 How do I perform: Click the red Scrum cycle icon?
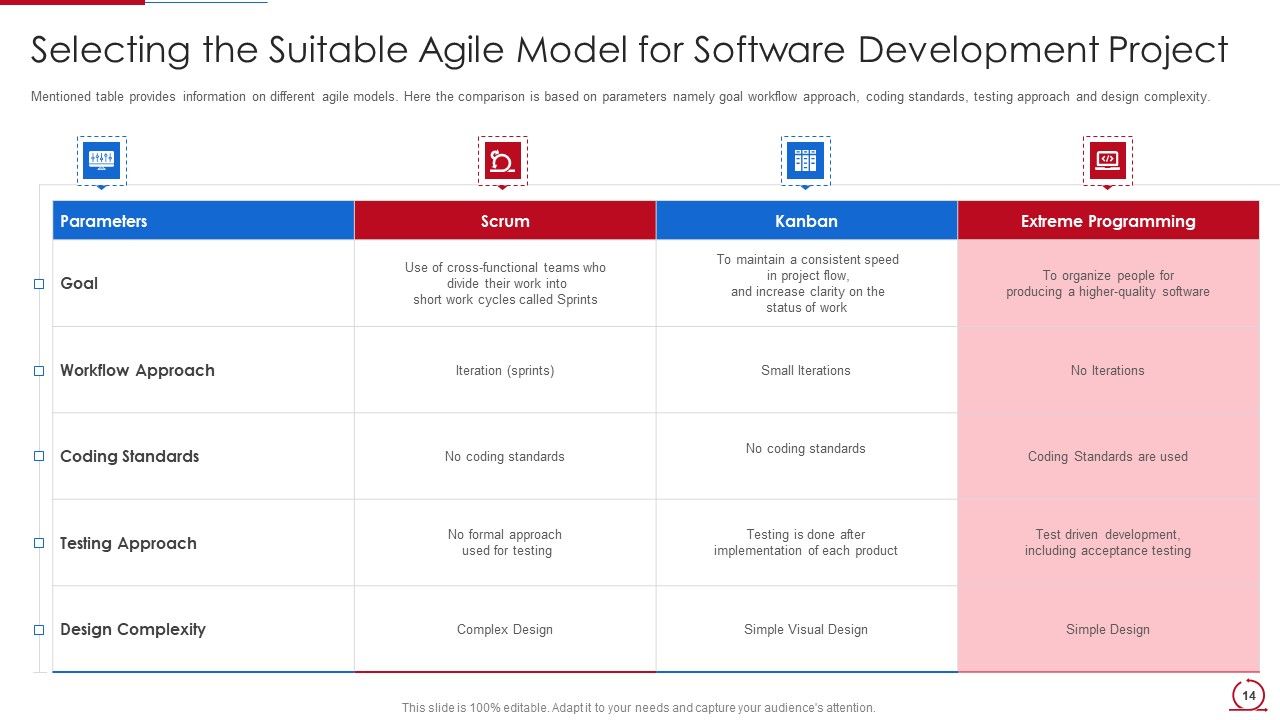503,161
